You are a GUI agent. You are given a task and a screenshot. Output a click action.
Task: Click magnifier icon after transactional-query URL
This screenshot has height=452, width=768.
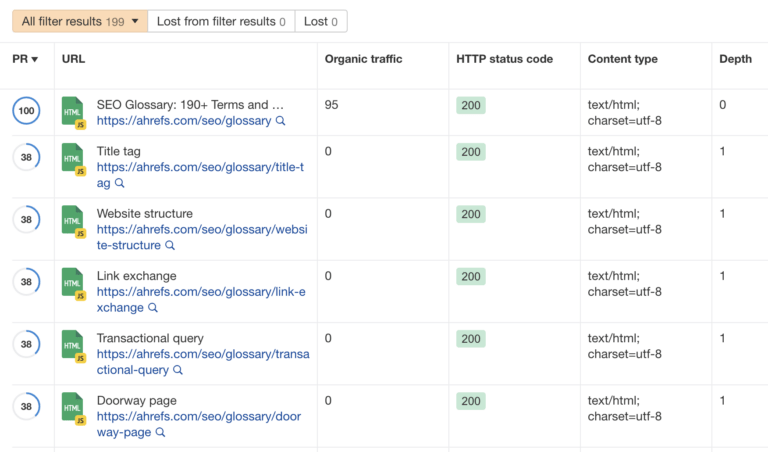(178, 370)
